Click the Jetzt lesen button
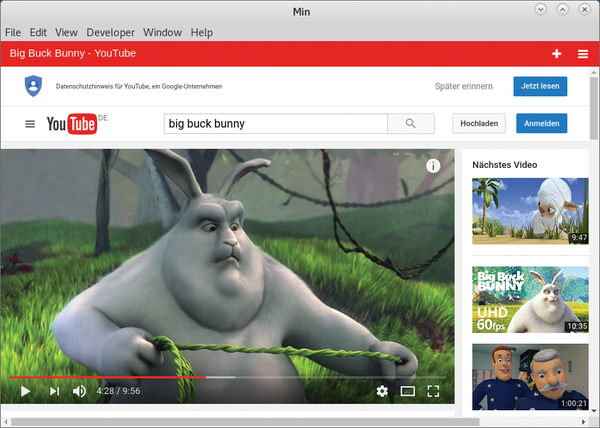Viewport: 600px width, 428px height. point(540,86)
